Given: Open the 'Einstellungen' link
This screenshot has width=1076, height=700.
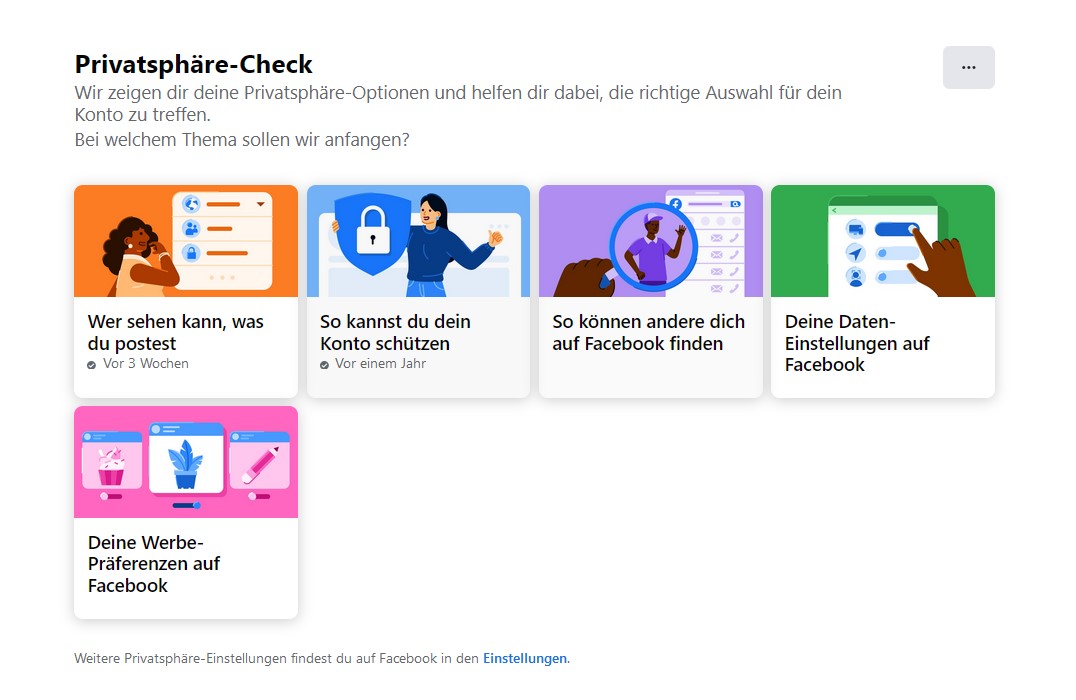Looking at the screenshot, I should point(525,659).
